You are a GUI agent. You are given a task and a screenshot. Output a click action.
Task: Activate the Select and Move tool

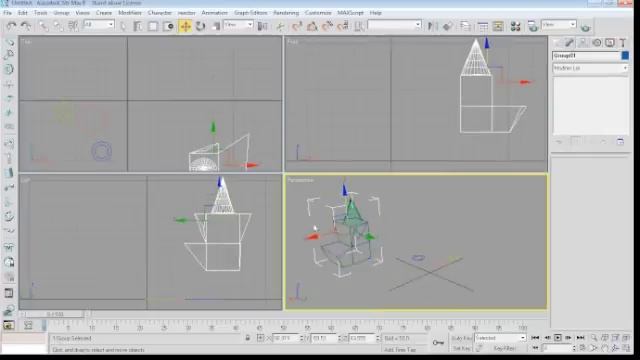coord(185,27)
